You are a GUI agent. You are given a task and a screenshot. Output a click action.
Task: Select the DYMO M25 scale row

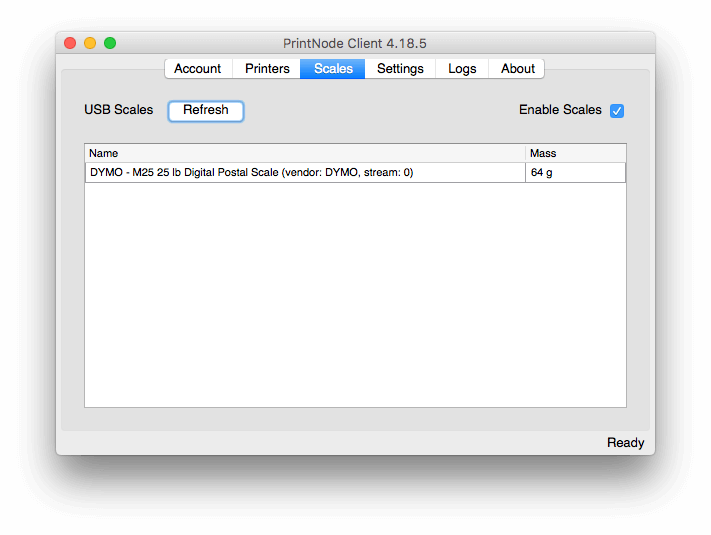click(355, 172)
